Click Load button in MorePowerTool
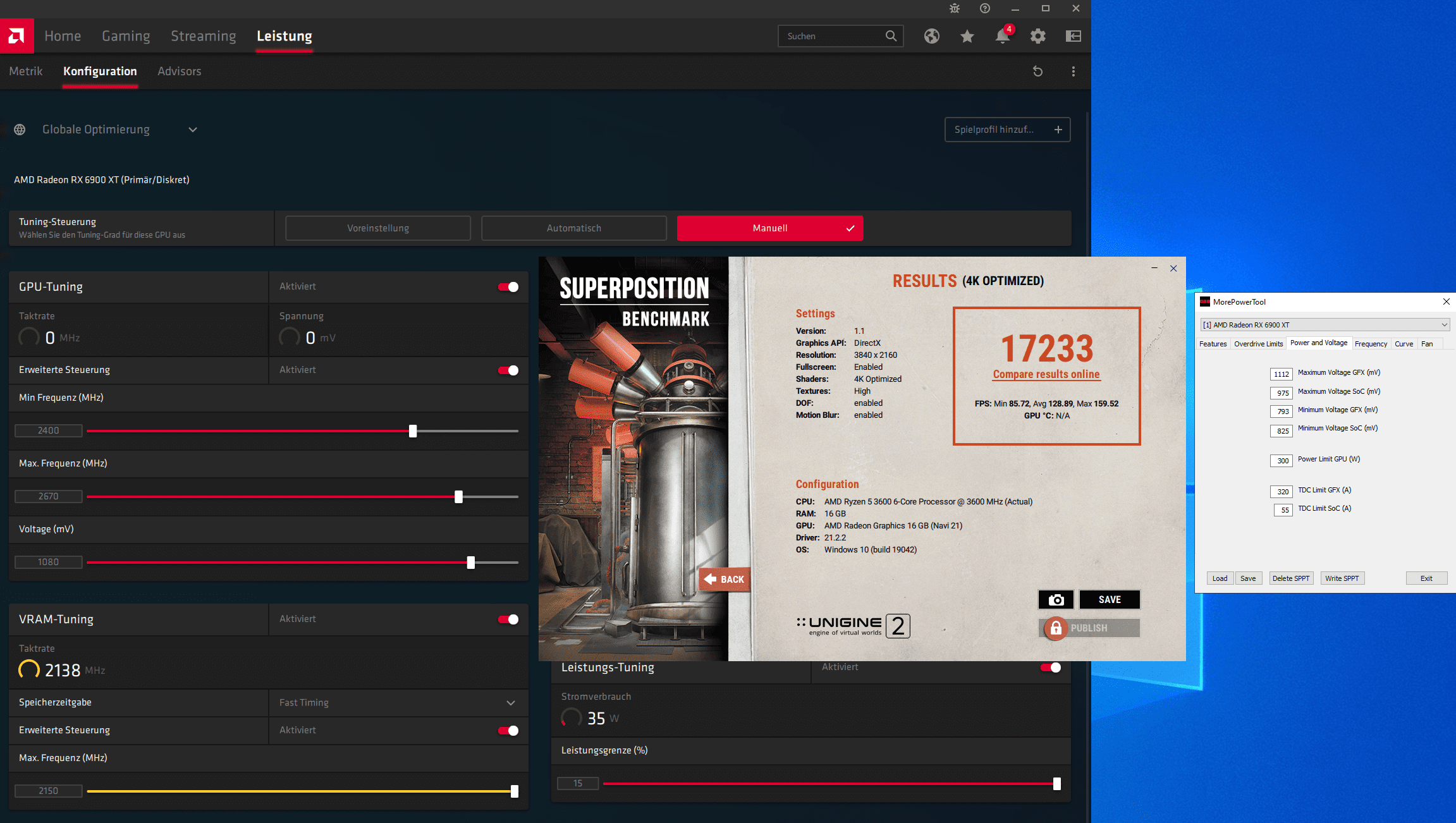 (1220, 578)
